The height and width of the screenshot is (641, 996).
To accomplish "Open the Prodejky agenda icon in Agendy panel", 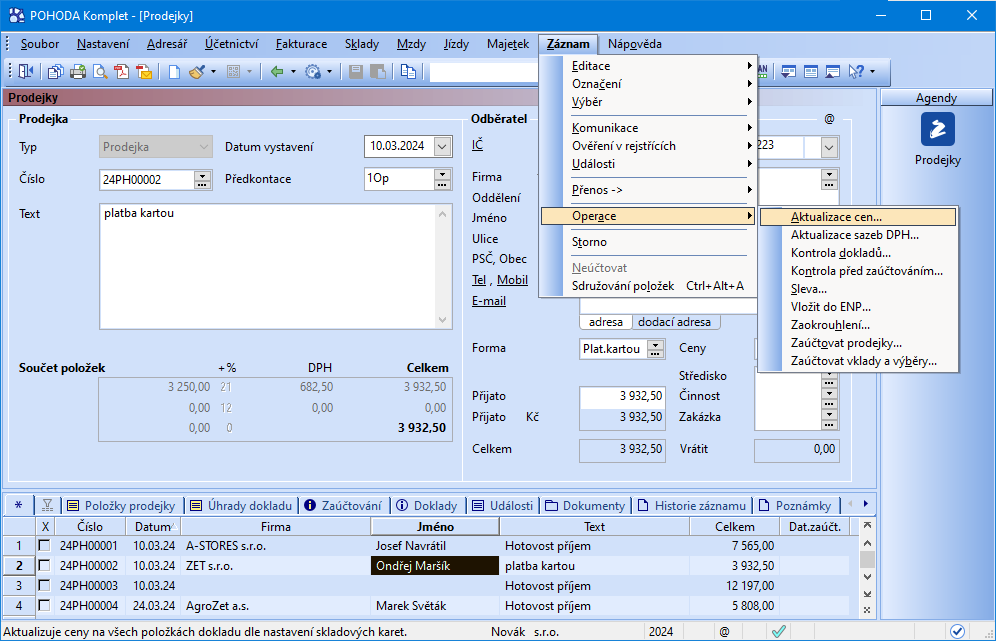I will tap(938, 129).
